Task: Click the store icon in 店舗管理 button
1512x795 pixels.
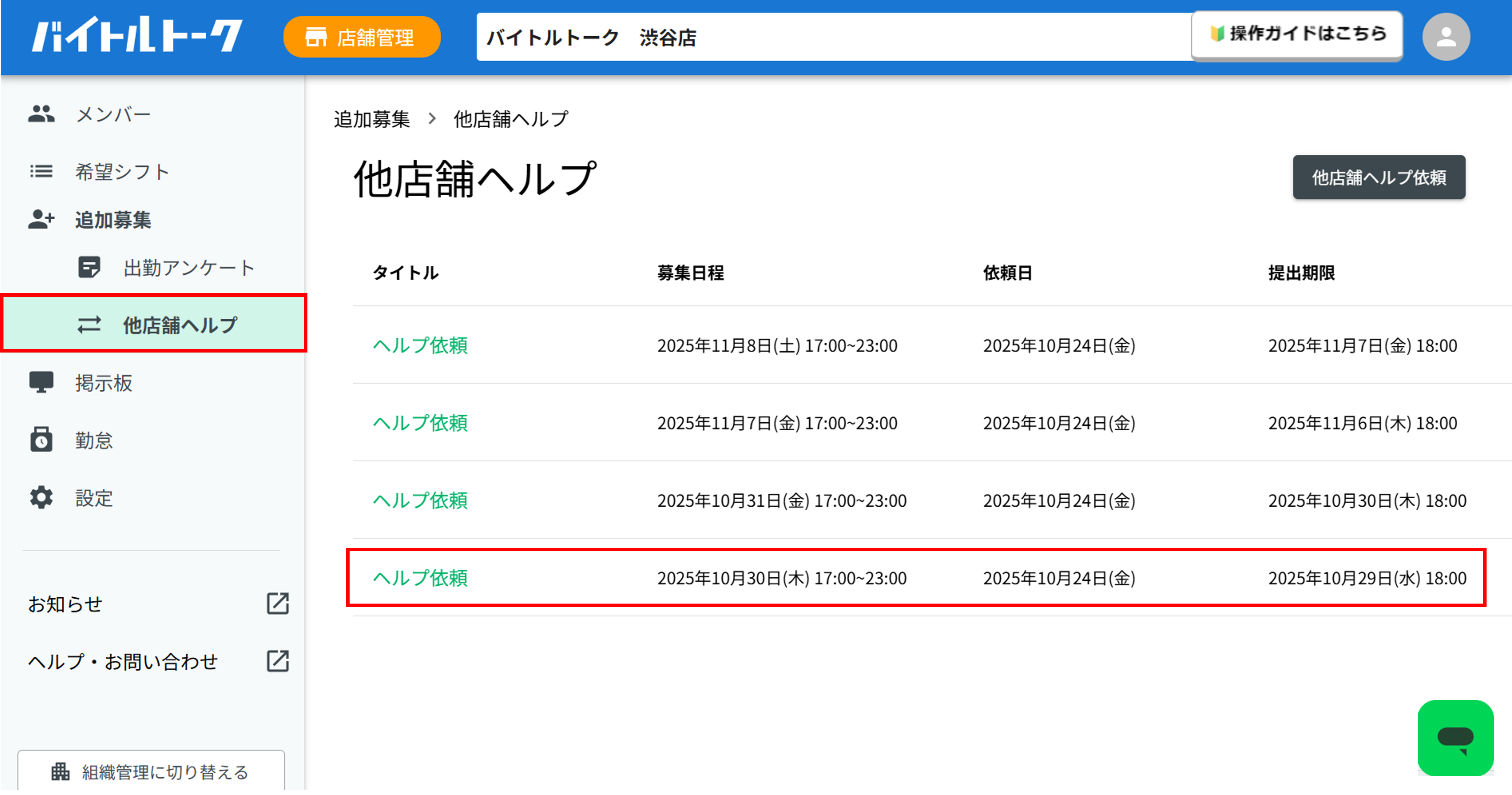Action: (x=316, y=37)
